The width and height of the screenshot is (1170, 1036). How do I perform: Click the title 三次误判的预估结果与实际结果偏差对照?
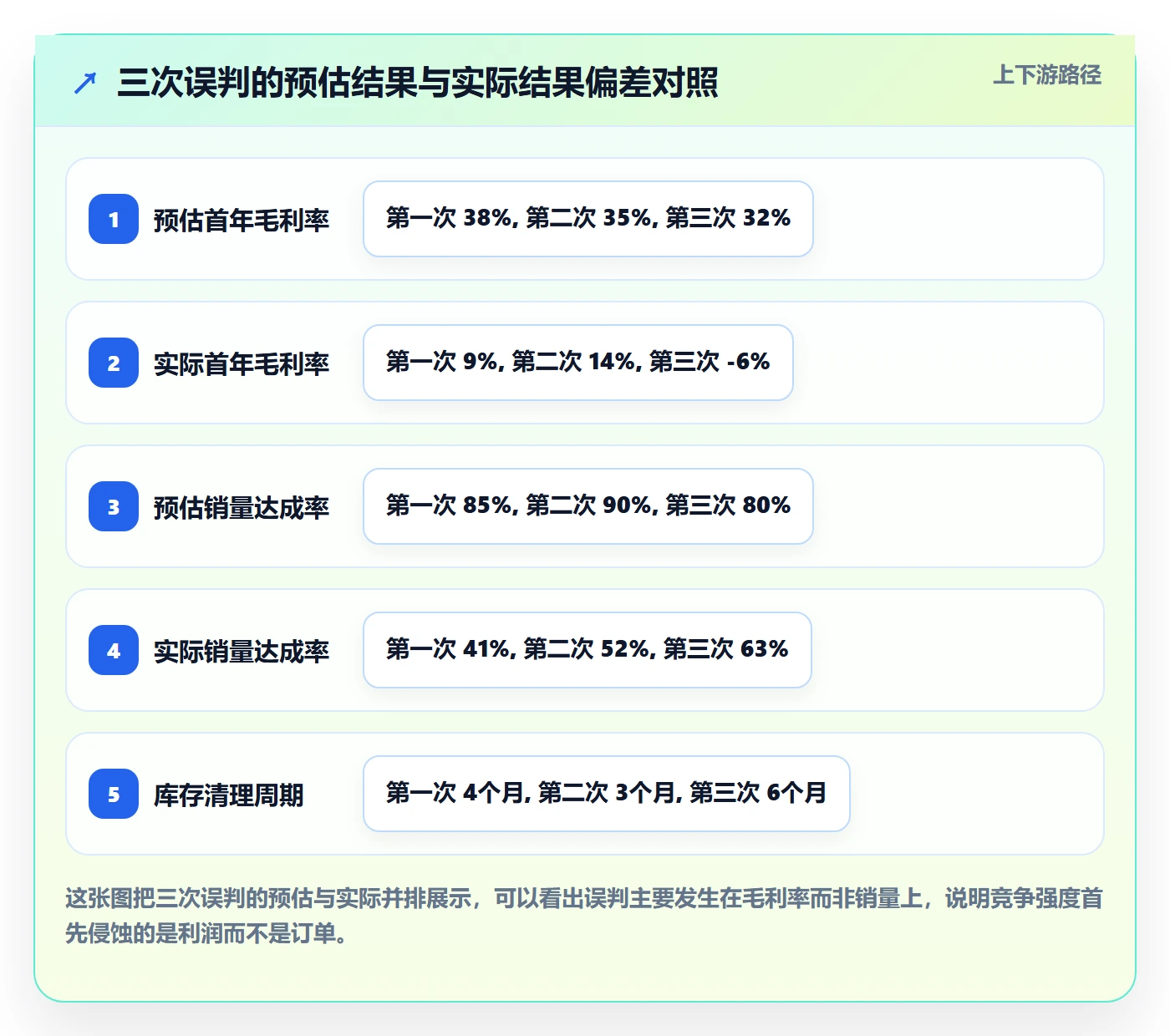click(418, 83)
